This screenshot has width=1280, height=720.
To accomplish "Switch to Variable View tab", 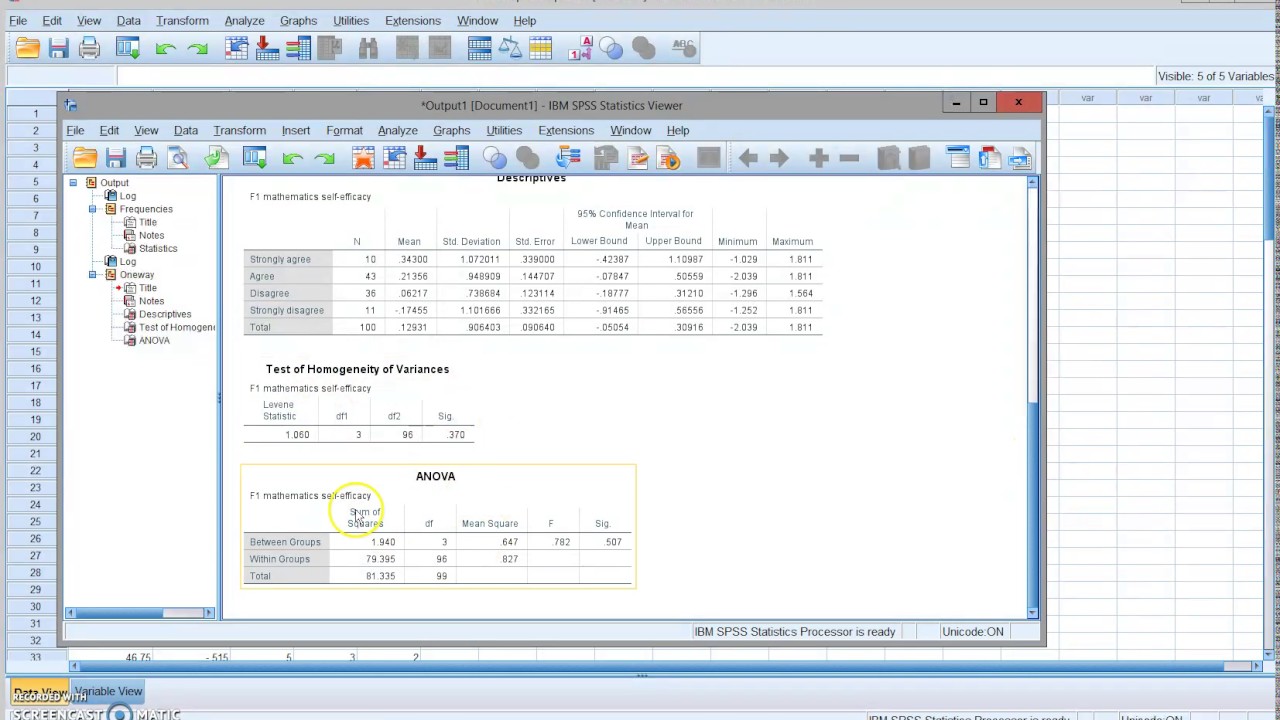I will tap(108, 691).
